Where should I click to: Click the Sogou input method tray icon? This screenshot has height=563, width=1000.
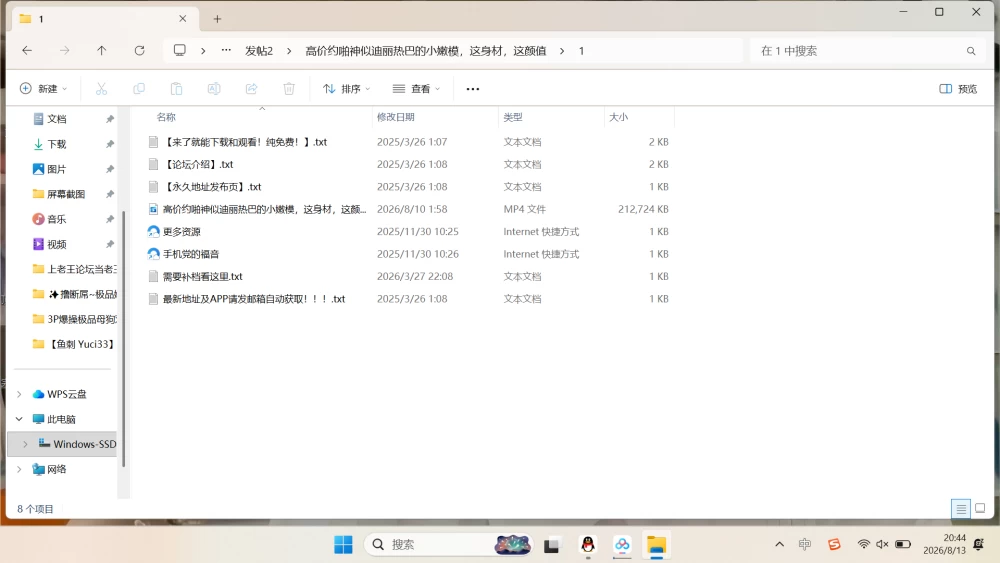click(834, 545)
